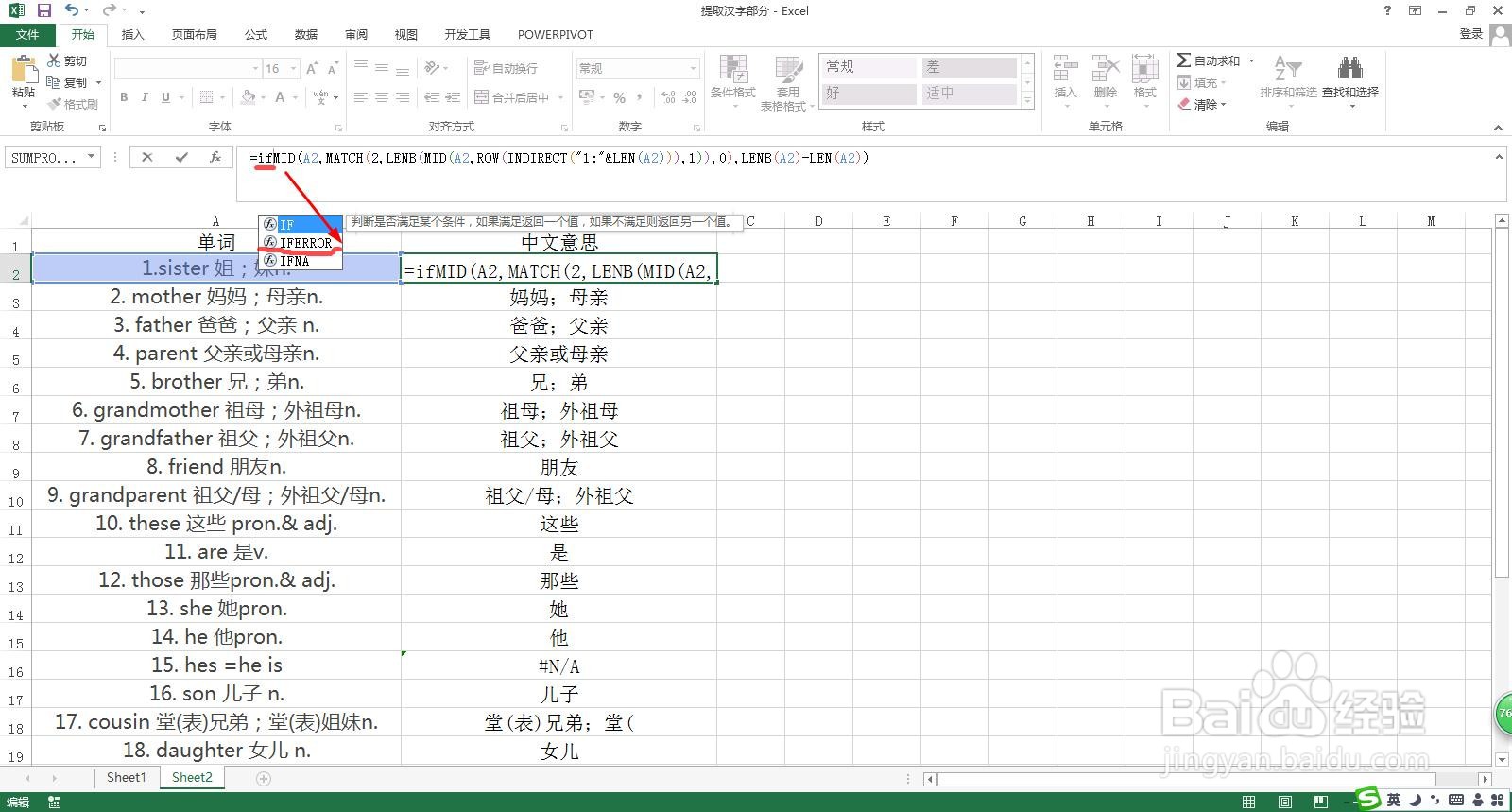Viewport: 1512px width, 812px height.
Task: Click the Comma style icon
Action: coord(640,97)
